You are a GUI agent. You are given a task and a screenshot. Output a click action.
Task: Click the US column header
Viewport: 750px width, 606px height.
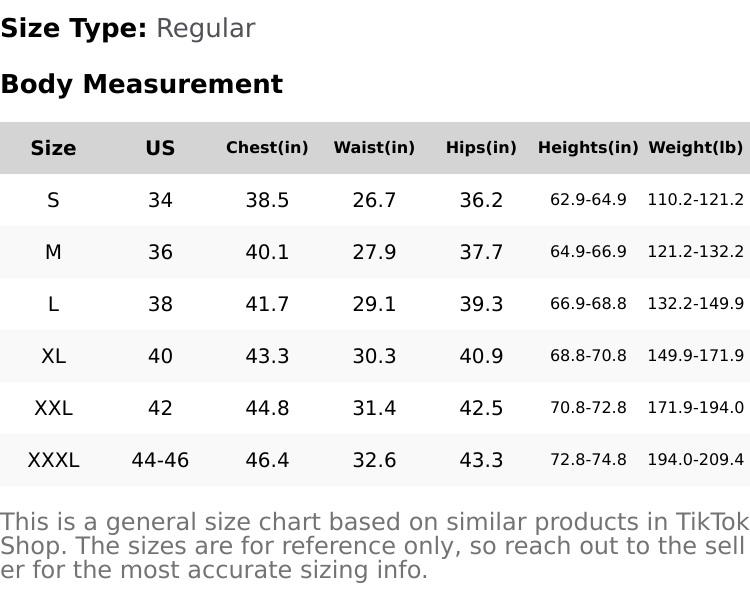tap(160, 148)
